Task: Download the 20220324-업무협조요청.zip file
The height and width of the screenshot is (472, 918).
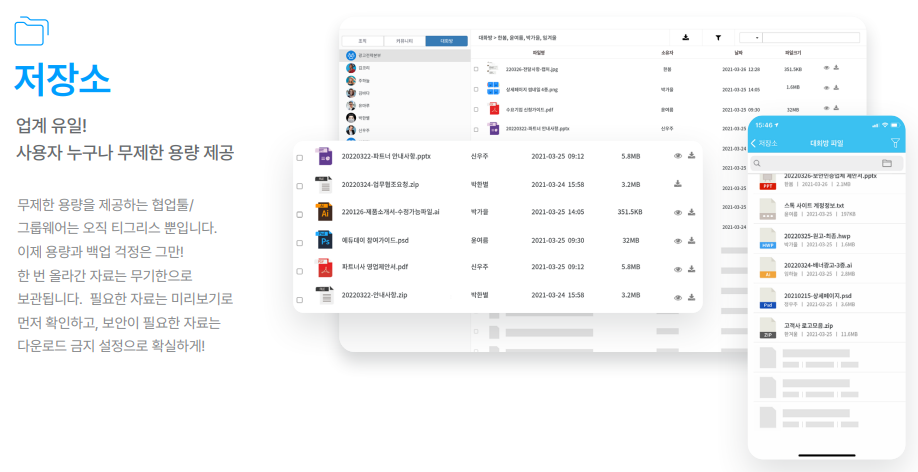Action: coord(678,184)
